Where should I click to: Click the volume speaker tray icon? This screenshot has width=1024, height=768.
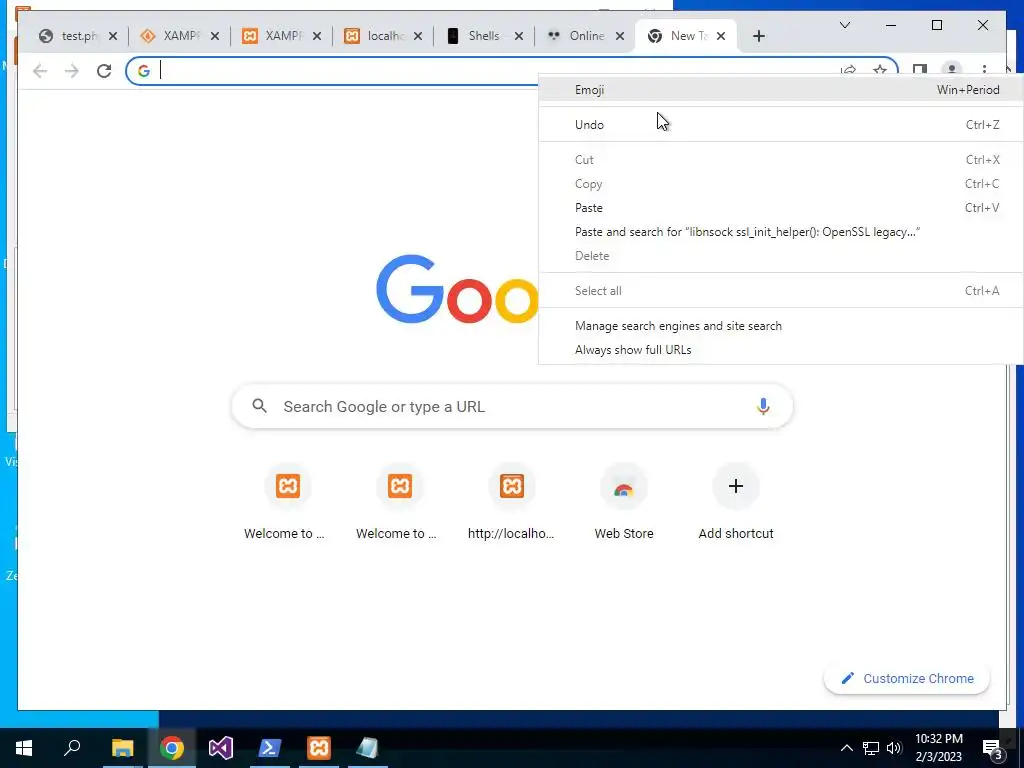pyautogui.click(x=894, y=748)
